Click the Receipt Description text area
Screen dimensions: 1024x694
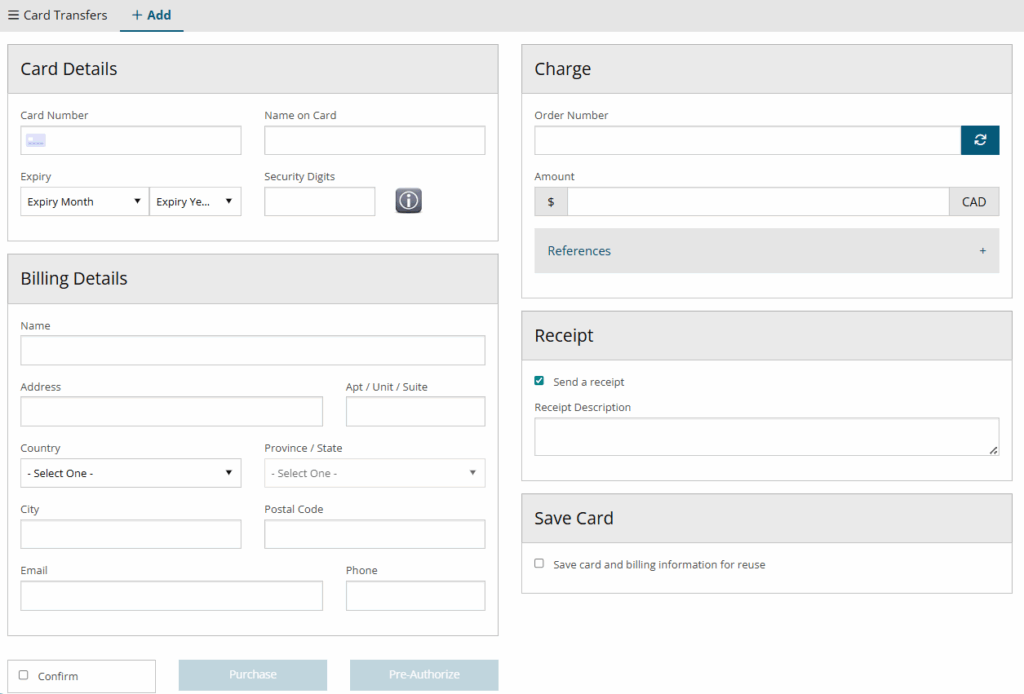[766, 437]
